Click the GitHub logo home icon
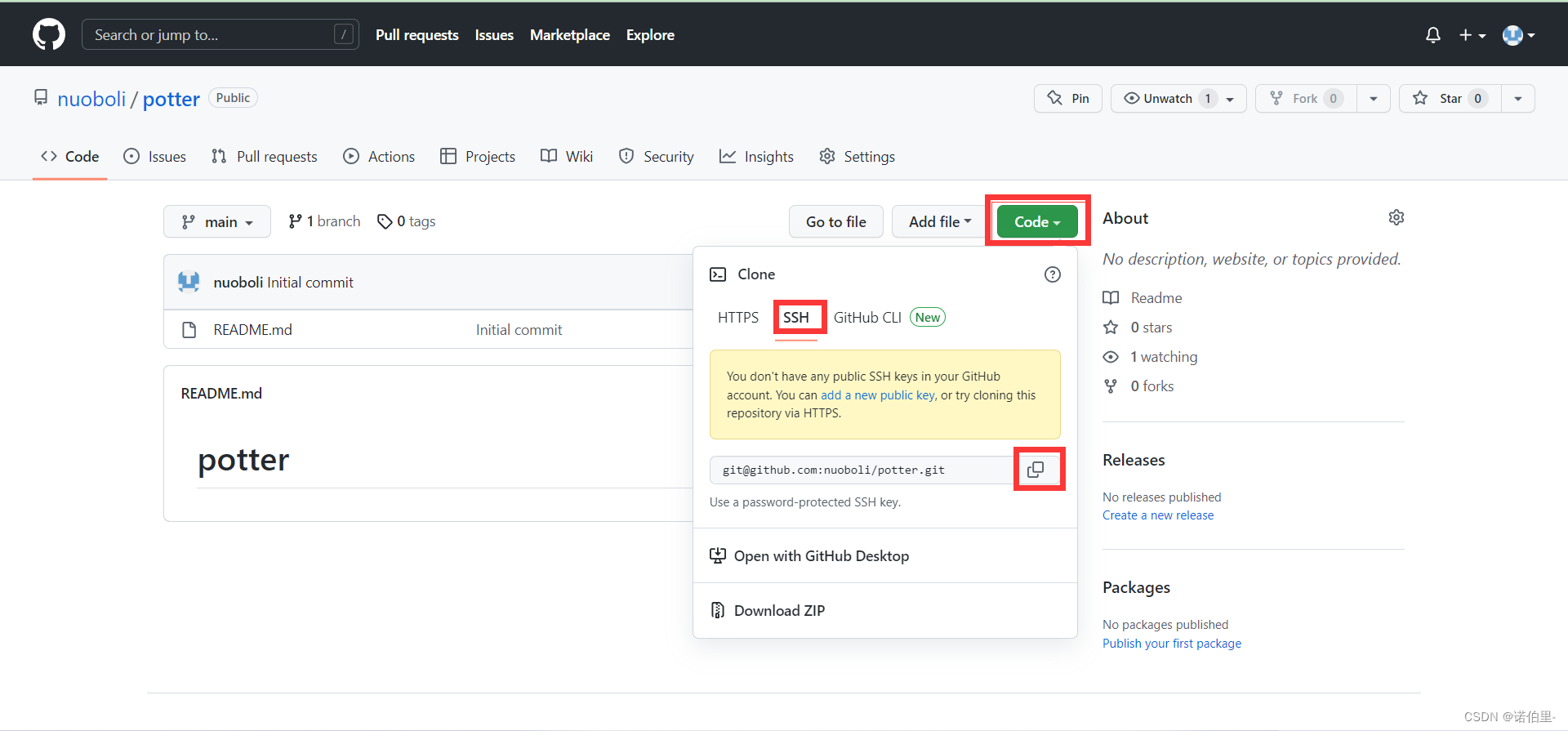 (49, 34)
